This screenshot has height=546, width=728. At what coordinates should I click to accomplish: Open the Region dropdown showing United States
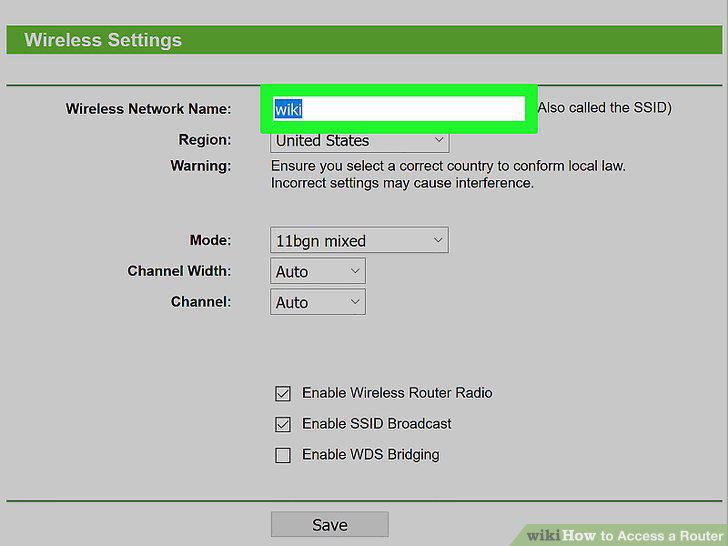click(x=359, y=141)
